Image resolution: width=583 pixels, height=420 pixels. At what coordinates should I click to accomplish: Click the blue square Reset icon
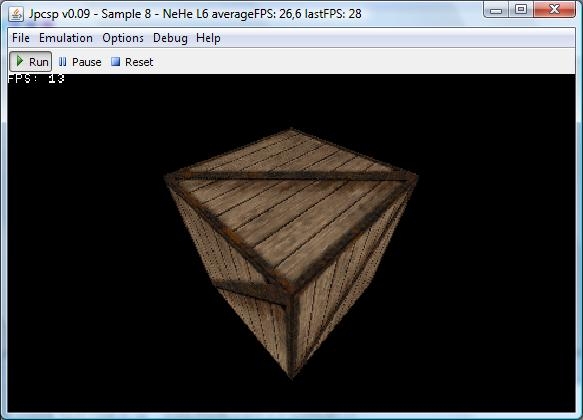coord(116,61)
